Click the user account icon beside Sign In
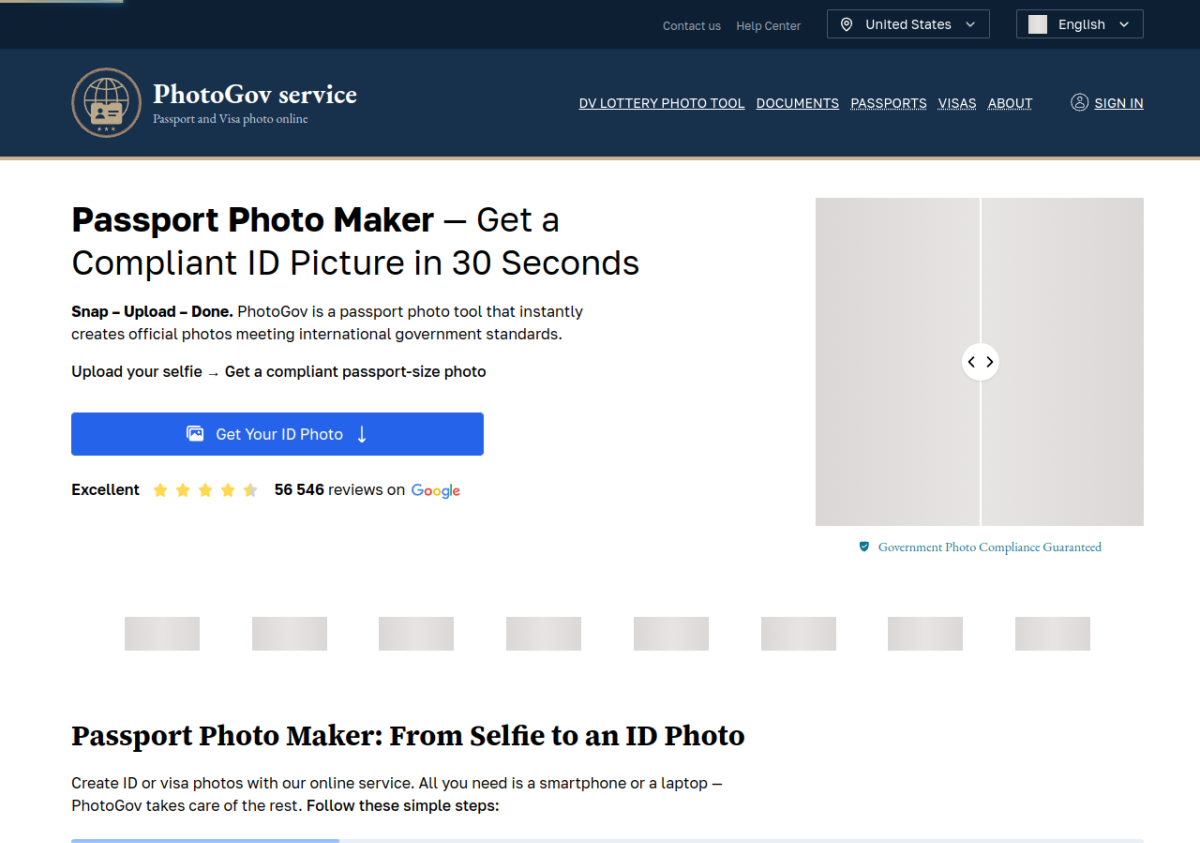Viewport: 1200px width, 843px height. pos(1079,102)
